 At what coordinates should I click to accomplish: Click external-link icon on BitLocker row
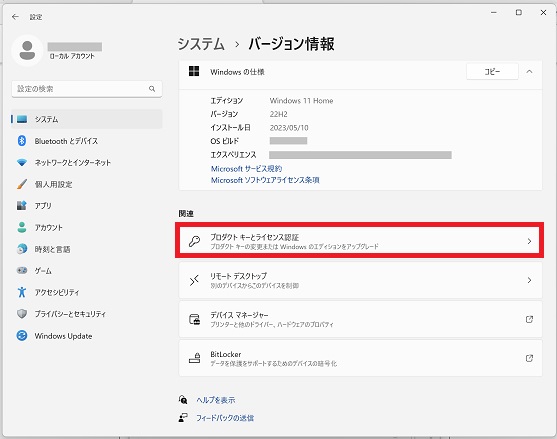click(x=529, y=358)
